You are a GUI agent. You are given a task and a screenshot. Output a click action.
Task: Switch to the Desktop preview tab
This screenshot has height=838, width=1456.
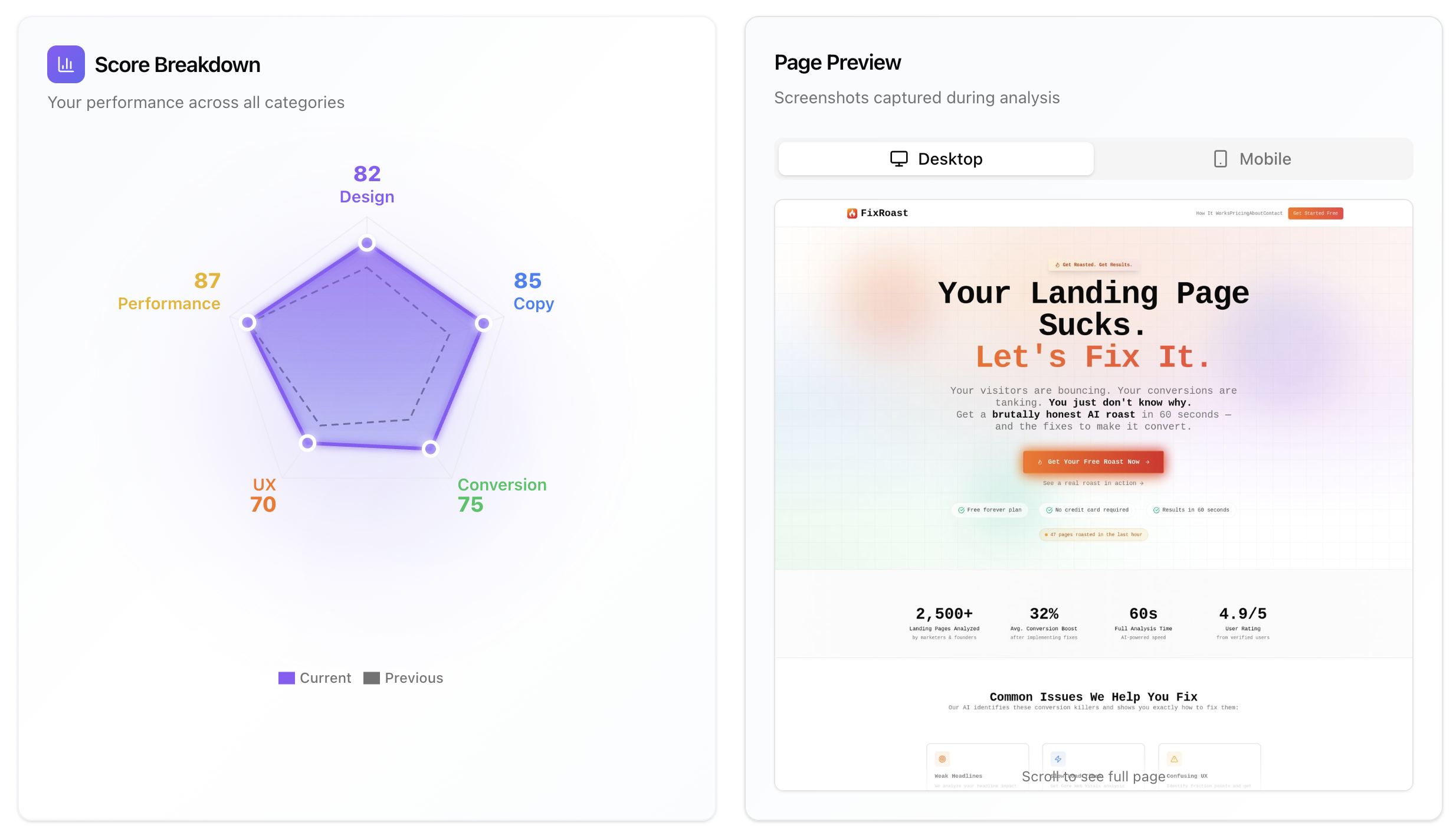[936, 159]
